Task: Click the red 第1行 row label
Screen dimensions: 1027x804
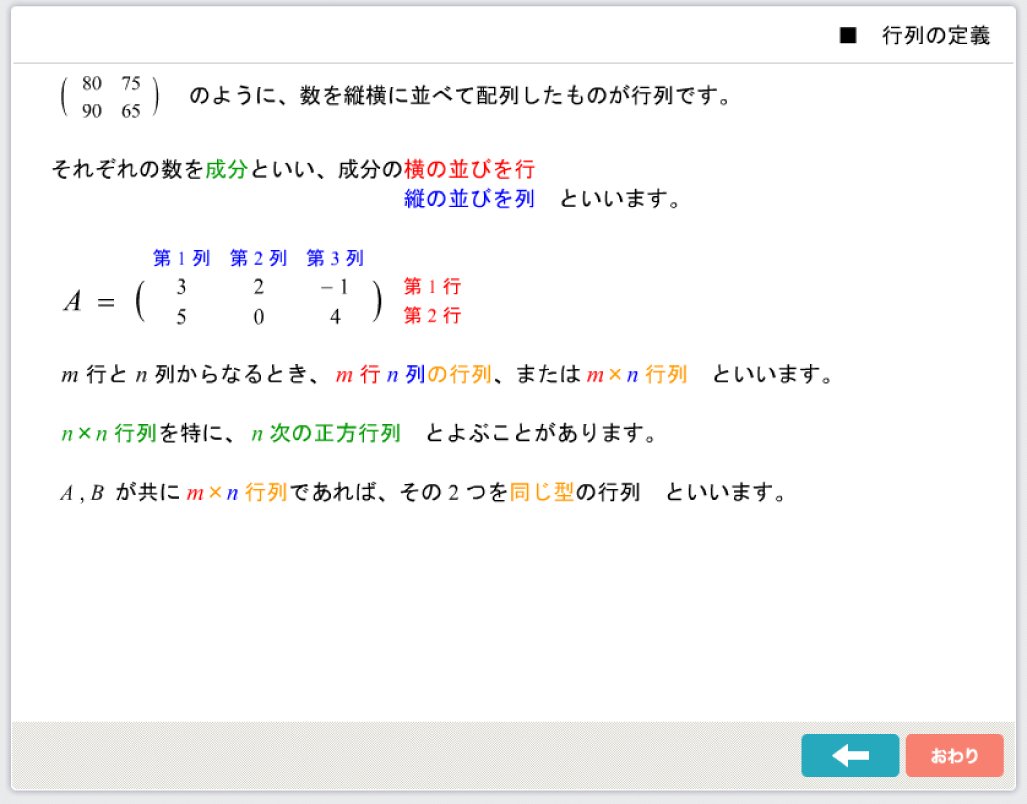Action: coord(432,287)
